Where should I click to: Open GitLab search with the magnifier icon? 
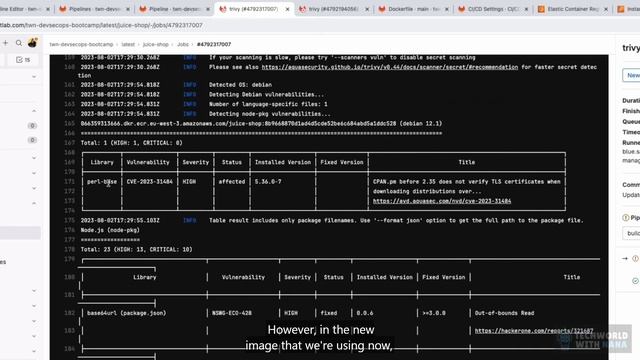click(x=19, y=43)
